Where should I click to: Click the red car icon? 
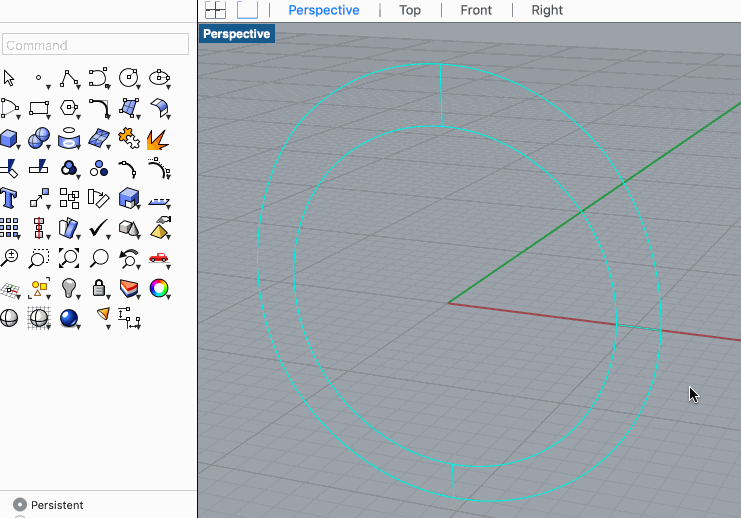coord(159,258)
